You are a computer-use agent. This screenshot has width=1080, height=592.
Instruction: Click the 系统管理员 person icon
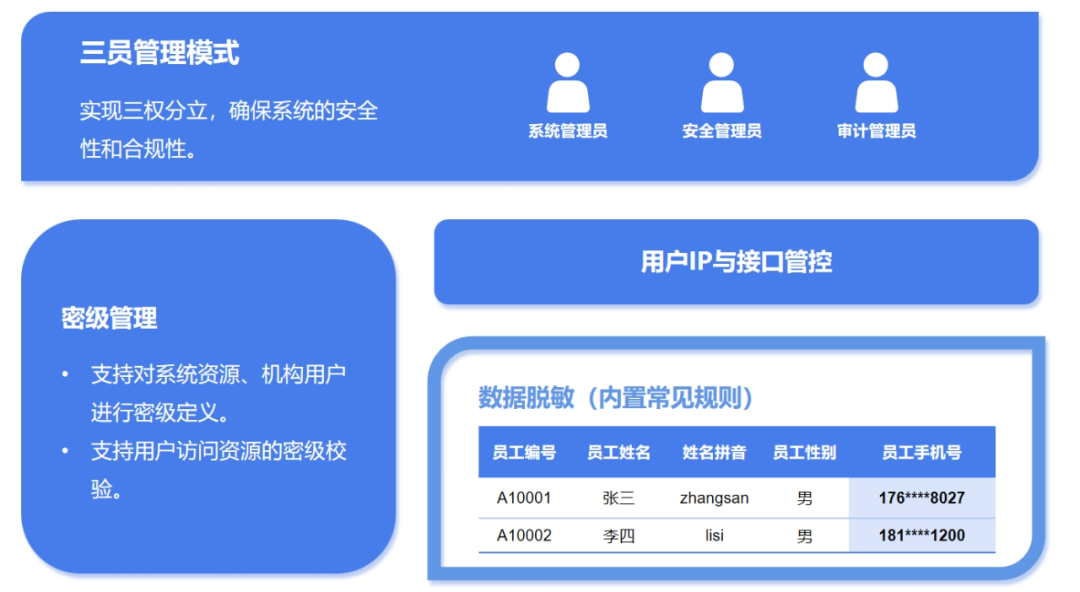coord(567,83)
